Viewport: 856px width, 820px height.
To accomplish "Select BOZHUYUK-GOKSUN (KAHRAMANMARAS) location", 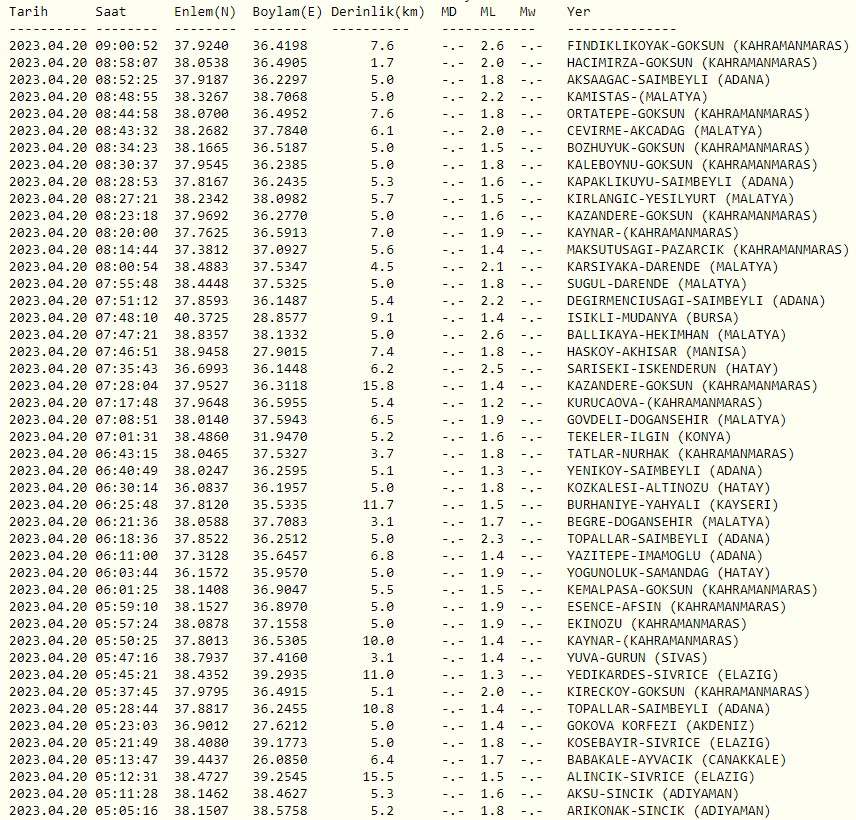I will pos(688,147).
